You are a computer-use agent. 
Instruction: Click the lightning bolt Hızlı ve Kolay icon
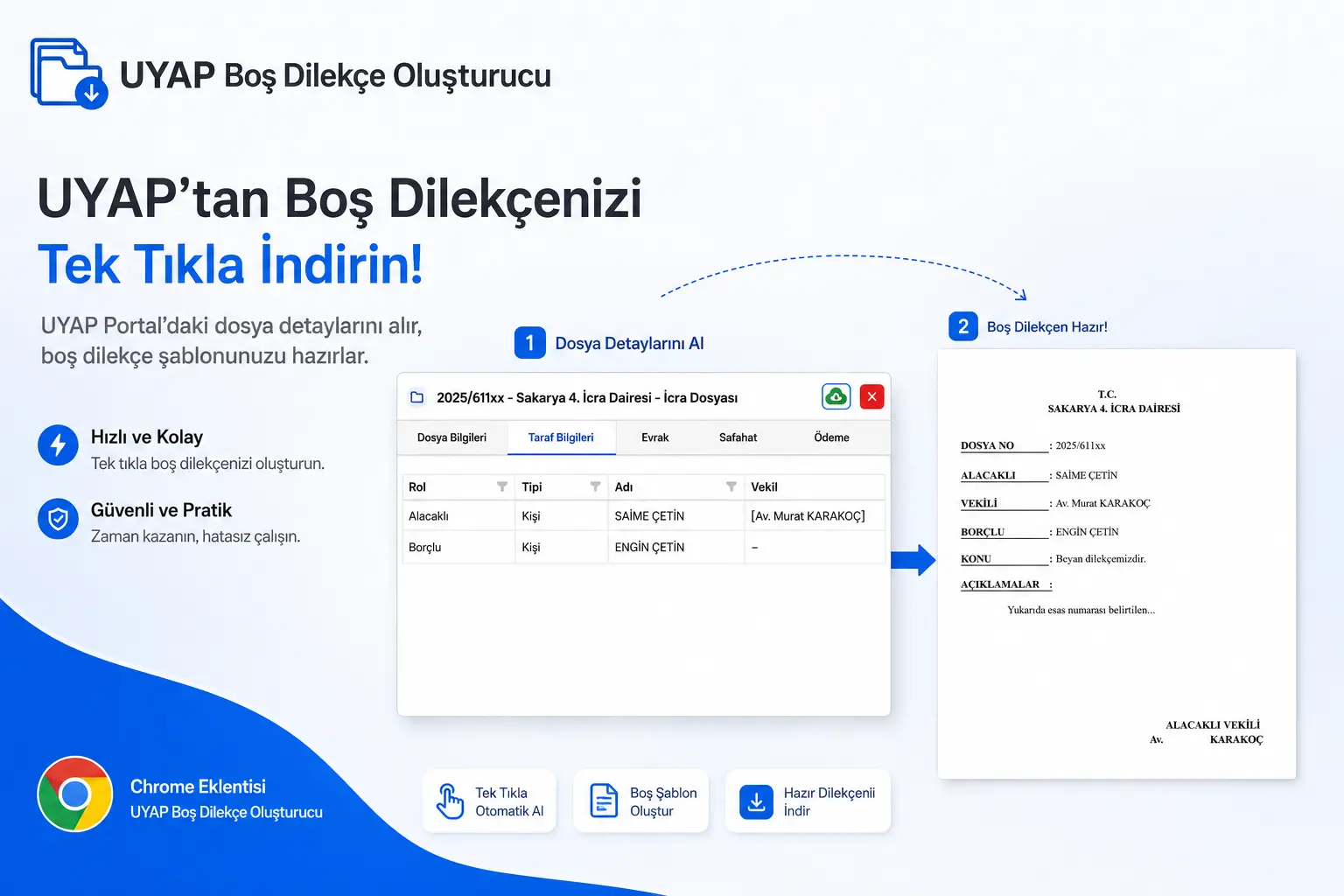coord(59,445)
